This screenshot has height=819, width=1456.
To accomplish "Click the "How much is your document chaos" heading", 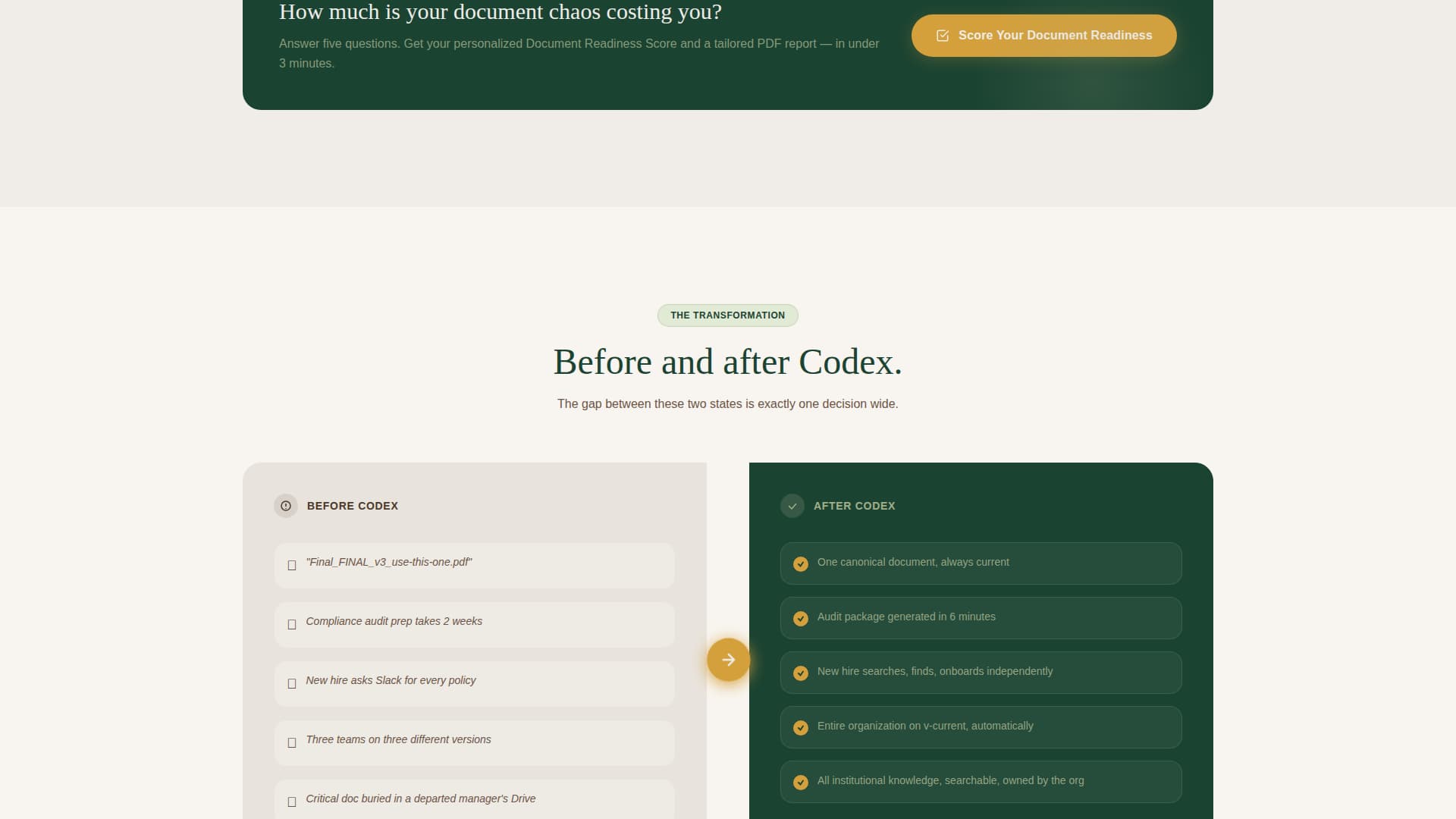I will tap(500, 12).
